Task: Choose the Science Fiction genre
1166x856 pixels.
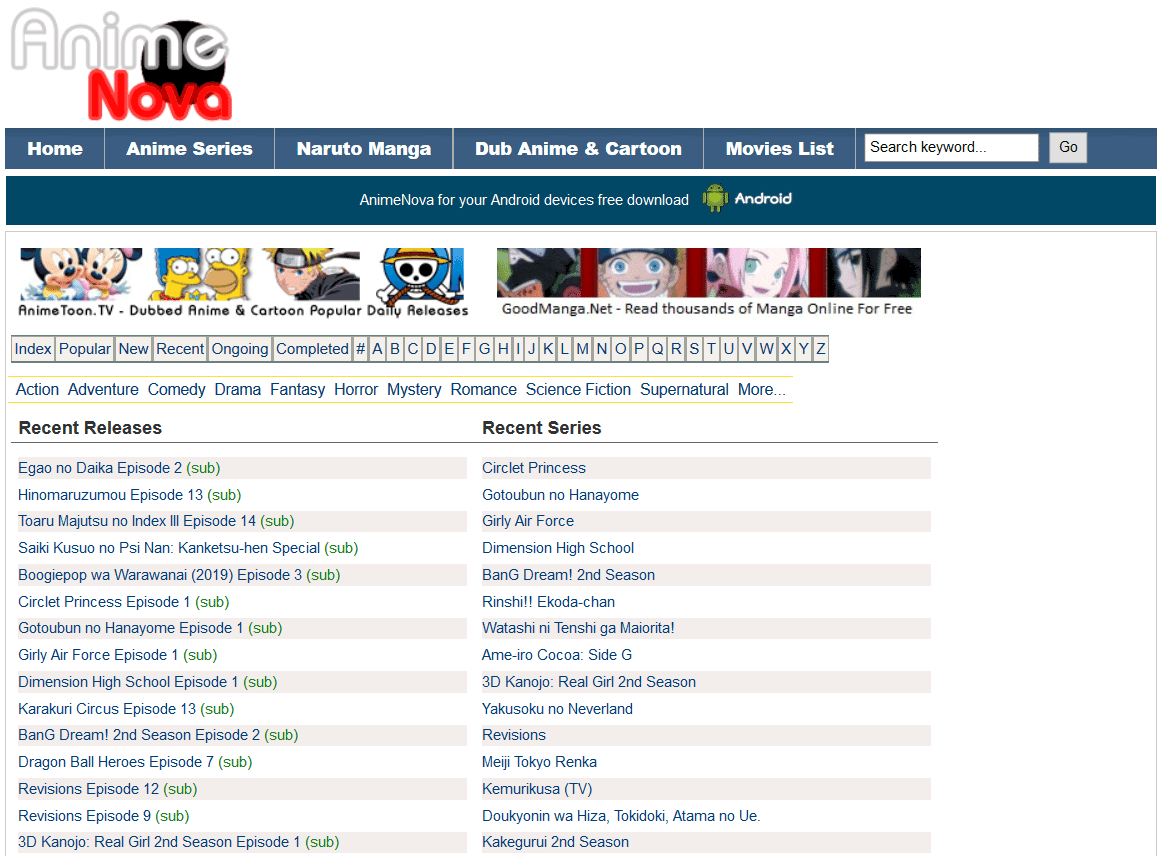Action: coord(578,390)
